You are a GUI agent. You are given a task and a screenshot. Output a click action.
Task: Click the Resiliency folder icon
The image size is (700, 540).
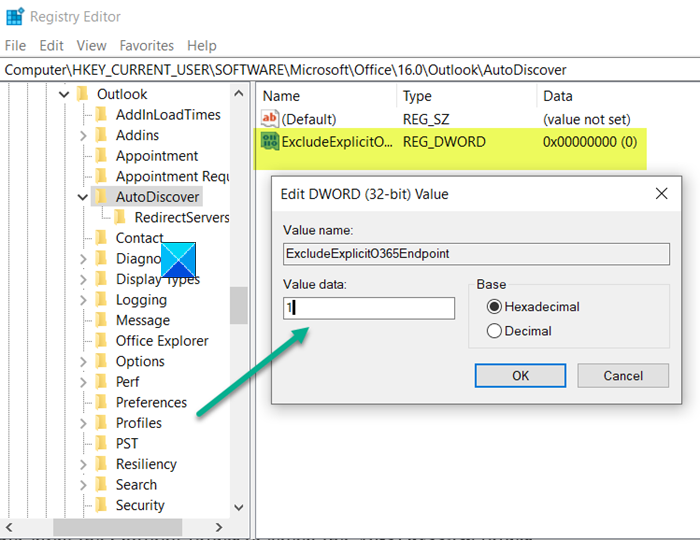click(x=102, y=464)
